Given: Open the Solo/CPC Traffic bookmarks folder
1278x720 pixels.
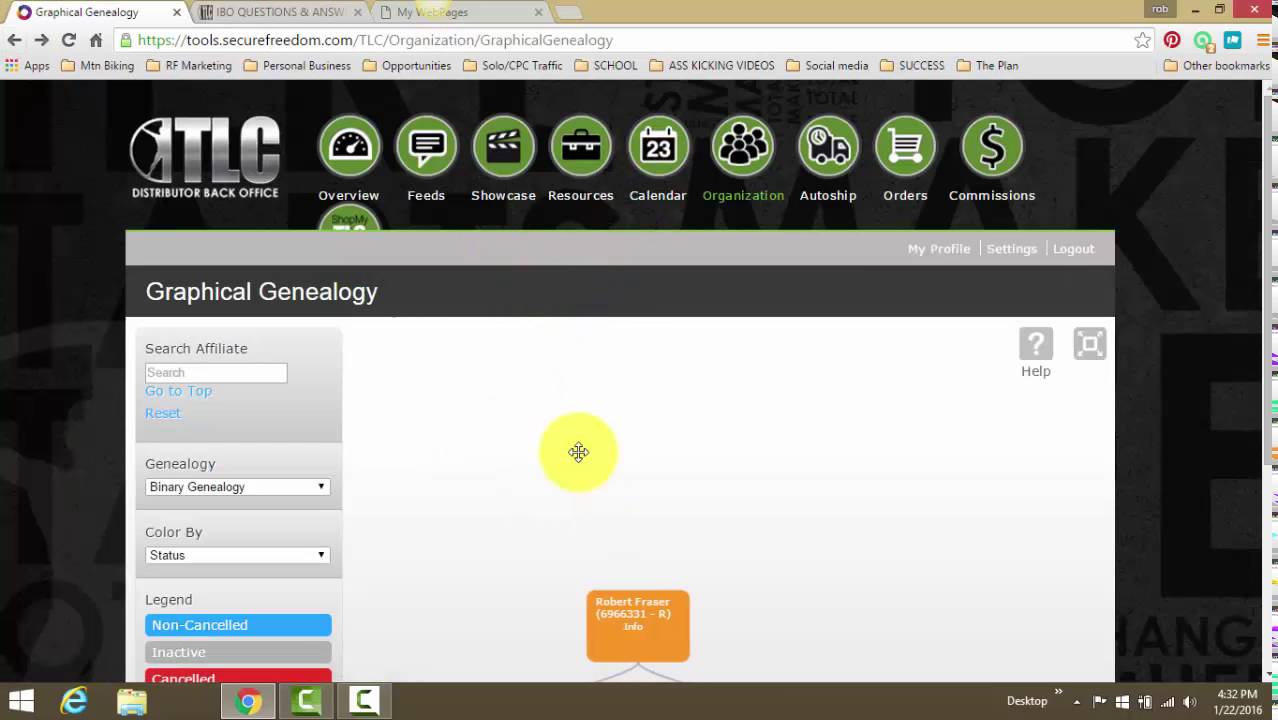Looking at the screenshot, I should click(x=512, y=66).
